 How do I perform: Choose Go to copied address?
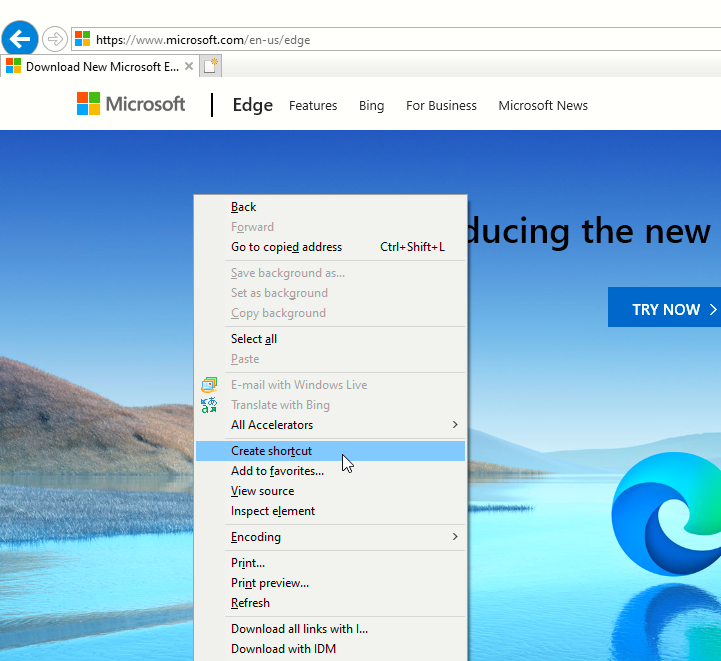click(x=330, y=247)
